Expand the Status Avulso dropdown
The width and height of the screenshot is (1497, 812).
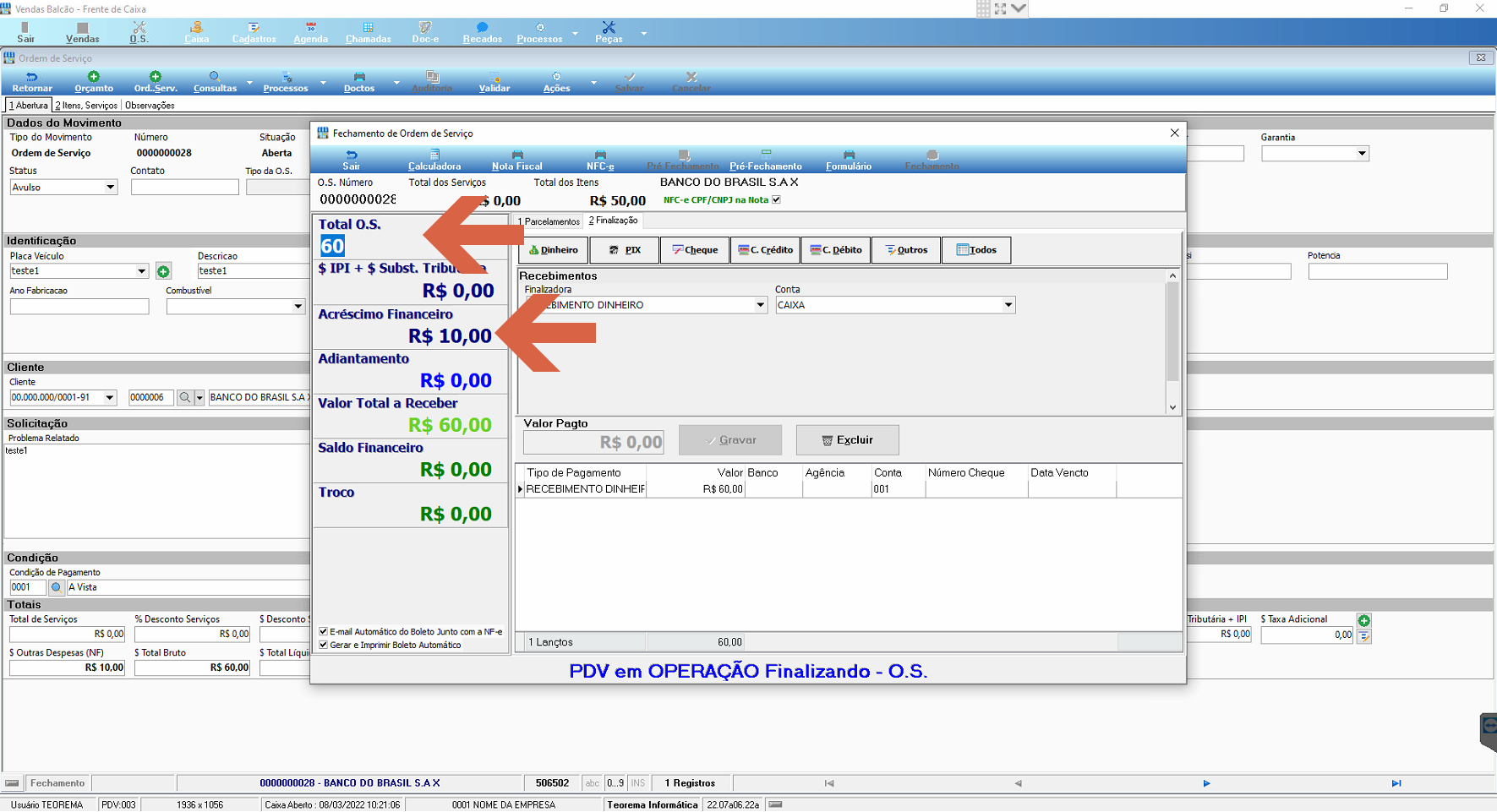111,188
